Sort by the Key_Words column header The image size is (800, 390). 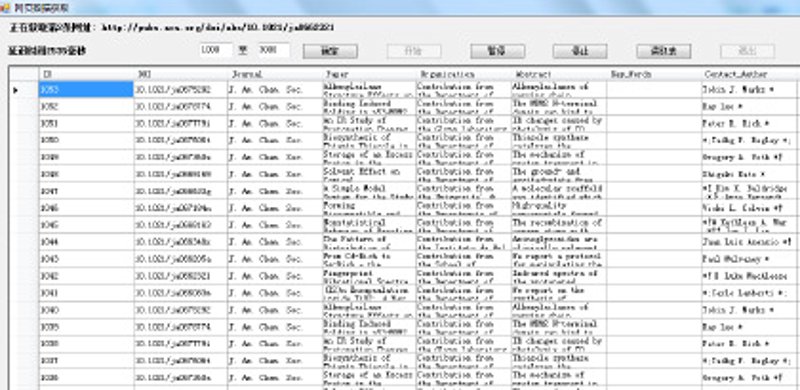(x=654, y=75)
